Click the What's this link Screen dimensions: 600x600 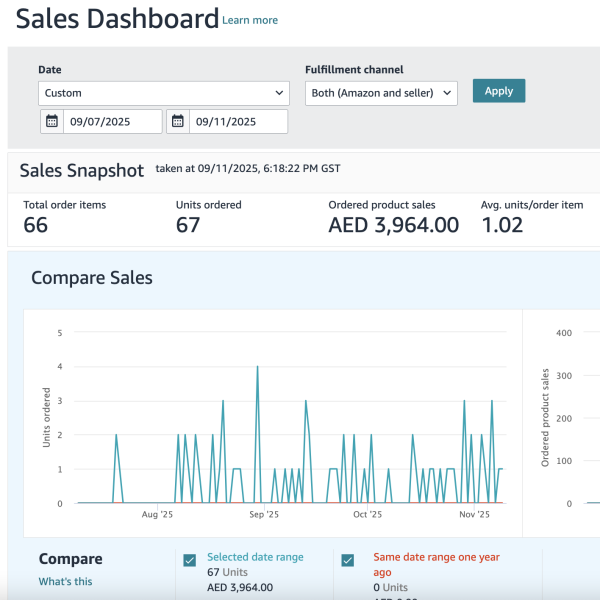(x=65, y=581)
